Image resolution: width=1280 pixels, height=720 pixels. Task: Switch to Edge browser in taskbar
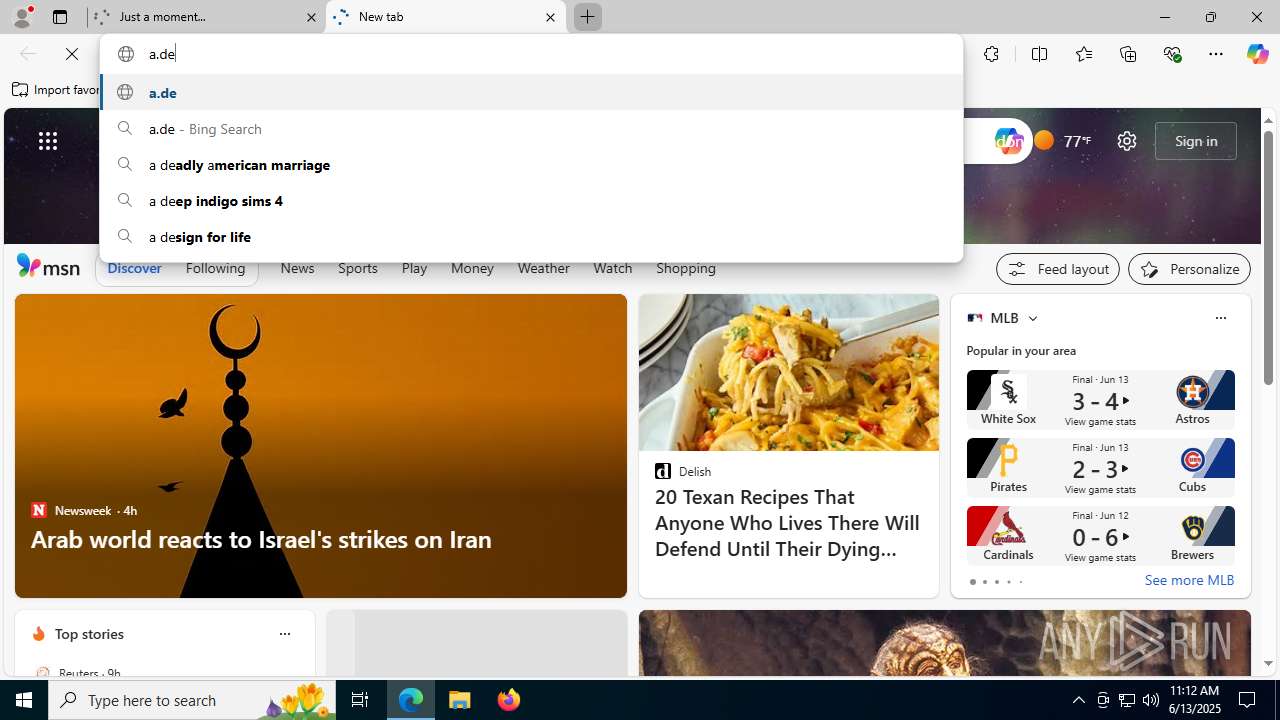pyautogui.click(x=411, y=700)
